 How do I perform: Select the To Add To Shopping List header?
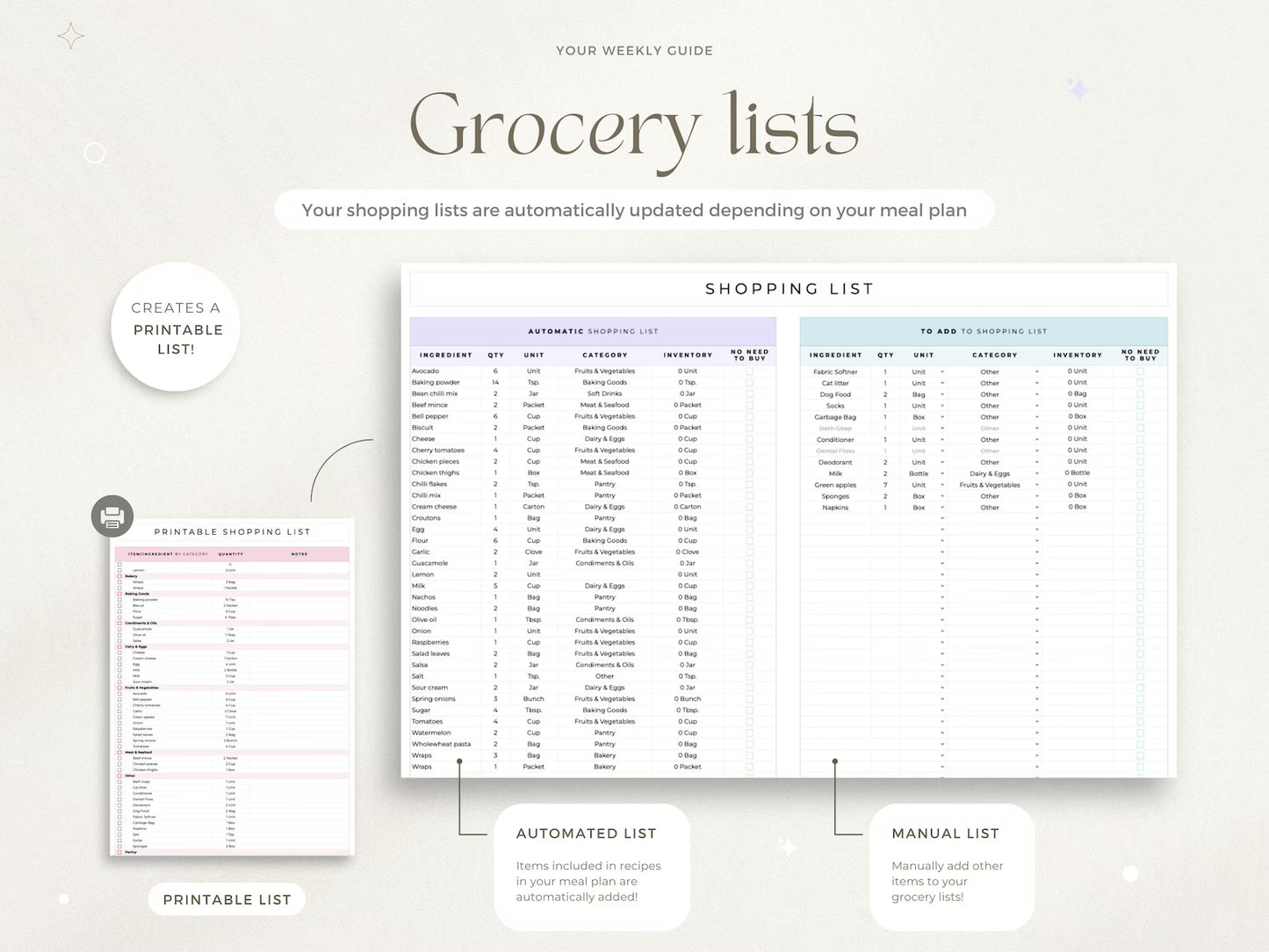[x=983, y=331]
